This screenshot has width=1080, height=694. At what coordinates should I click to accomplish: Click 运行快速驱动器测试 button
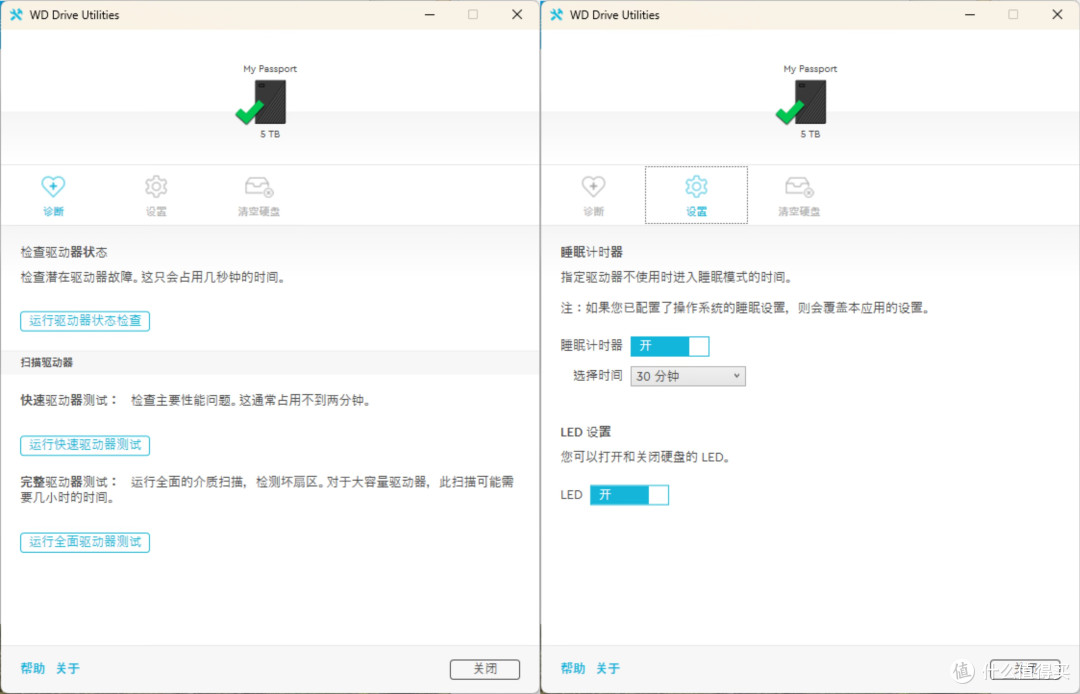85,445
